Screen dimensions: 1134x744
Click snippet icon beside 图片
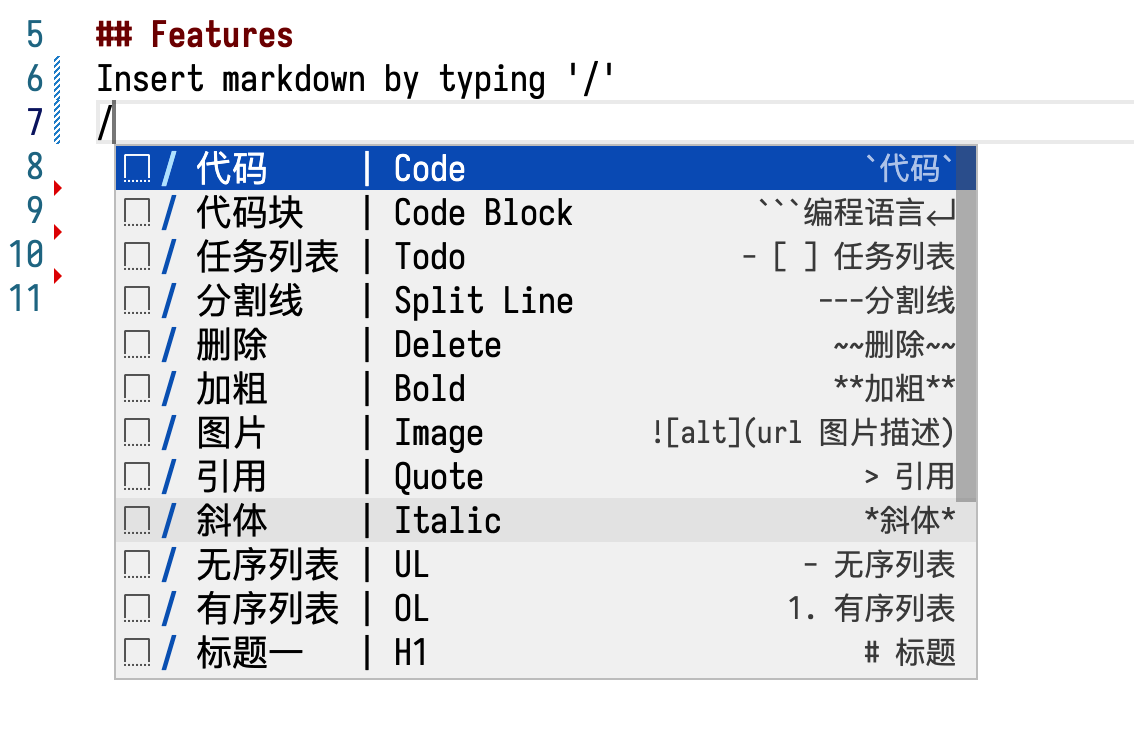click(x=137, y=433)
